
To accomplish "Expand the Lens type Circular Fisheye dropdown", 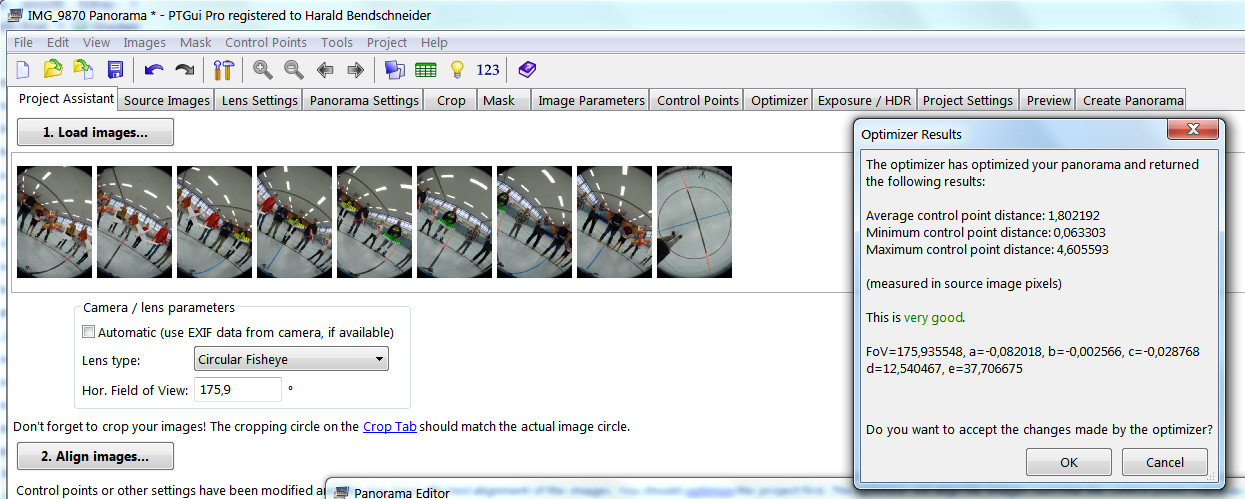I will pyautogui.click(x=290, y=360).
